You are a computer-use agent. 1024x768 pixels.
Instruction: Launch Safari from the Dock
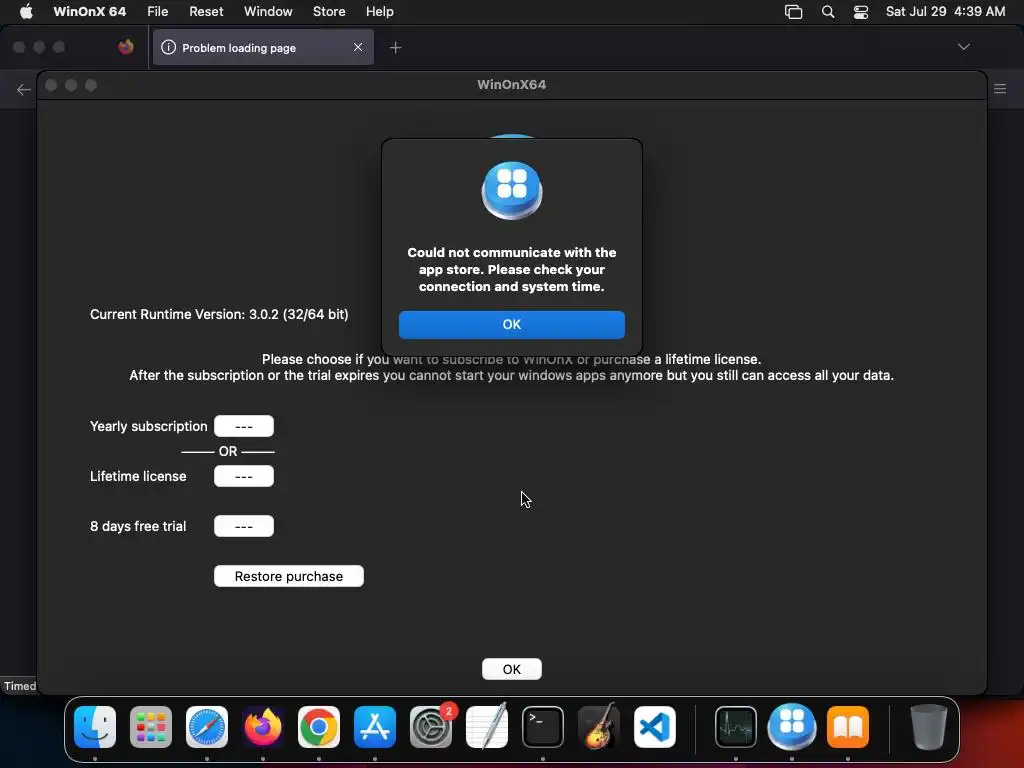tap(207, 726)
